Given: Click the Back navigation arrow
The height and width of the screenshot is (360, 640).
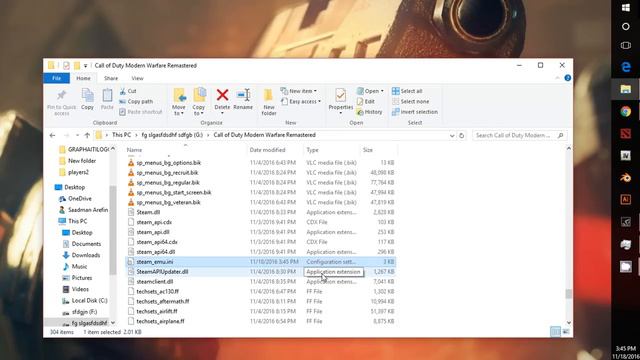Looking at the screenshot, I should tap(52, 135).
